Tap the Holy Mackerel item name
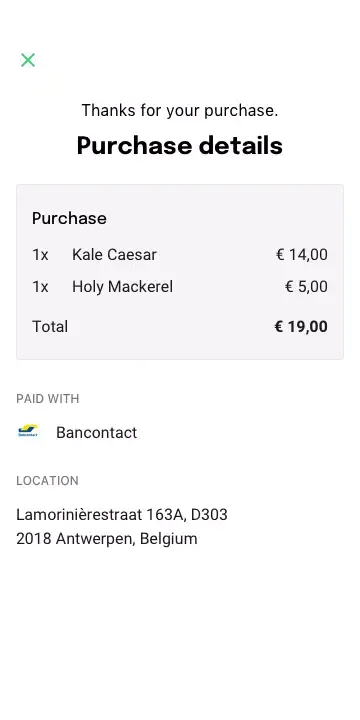The height and width of the screenshot is (720, 360). 122,287
